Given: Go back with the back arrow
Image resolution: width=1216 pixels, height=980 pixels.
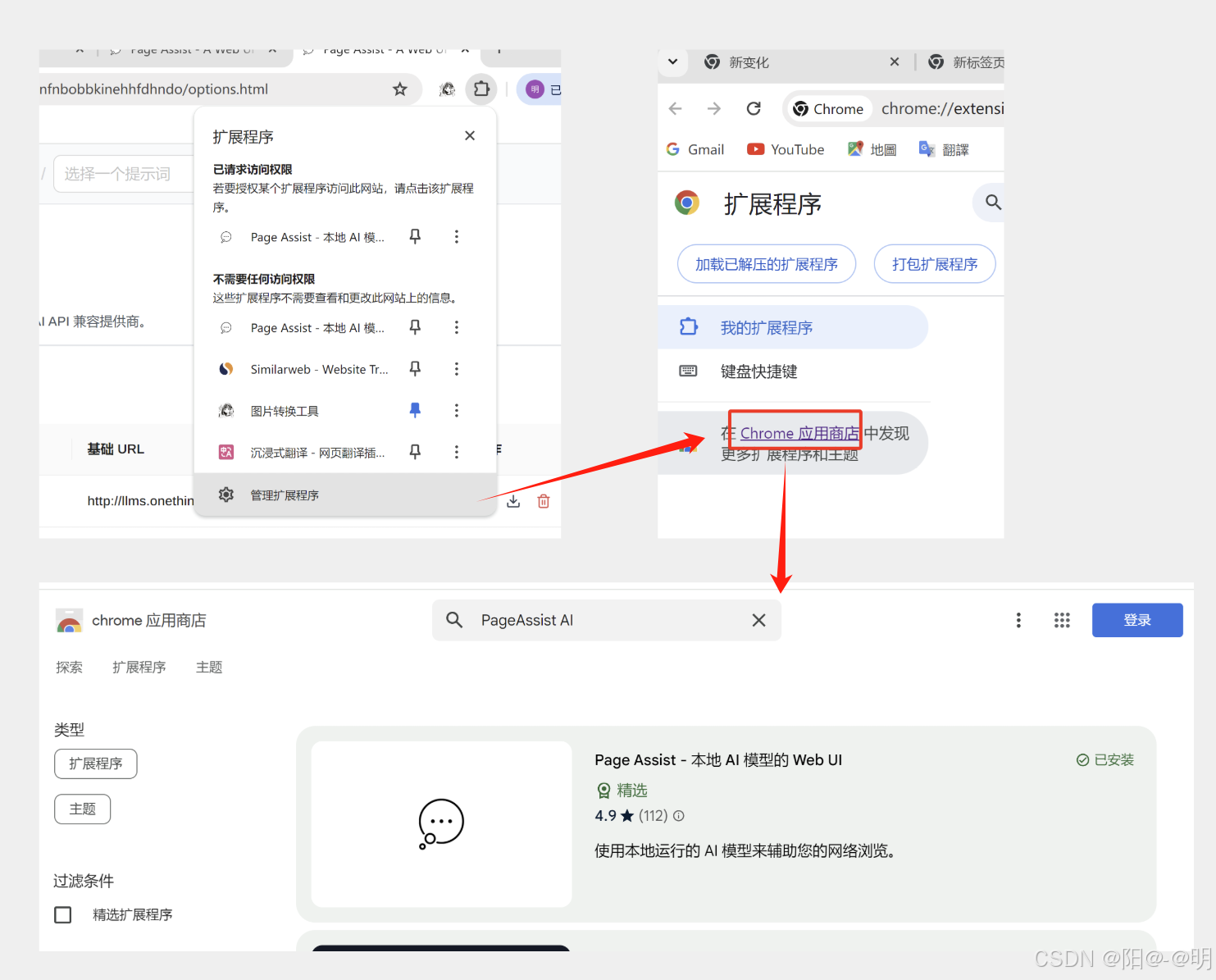Looking at the screenshot, I should click(676, 108).
